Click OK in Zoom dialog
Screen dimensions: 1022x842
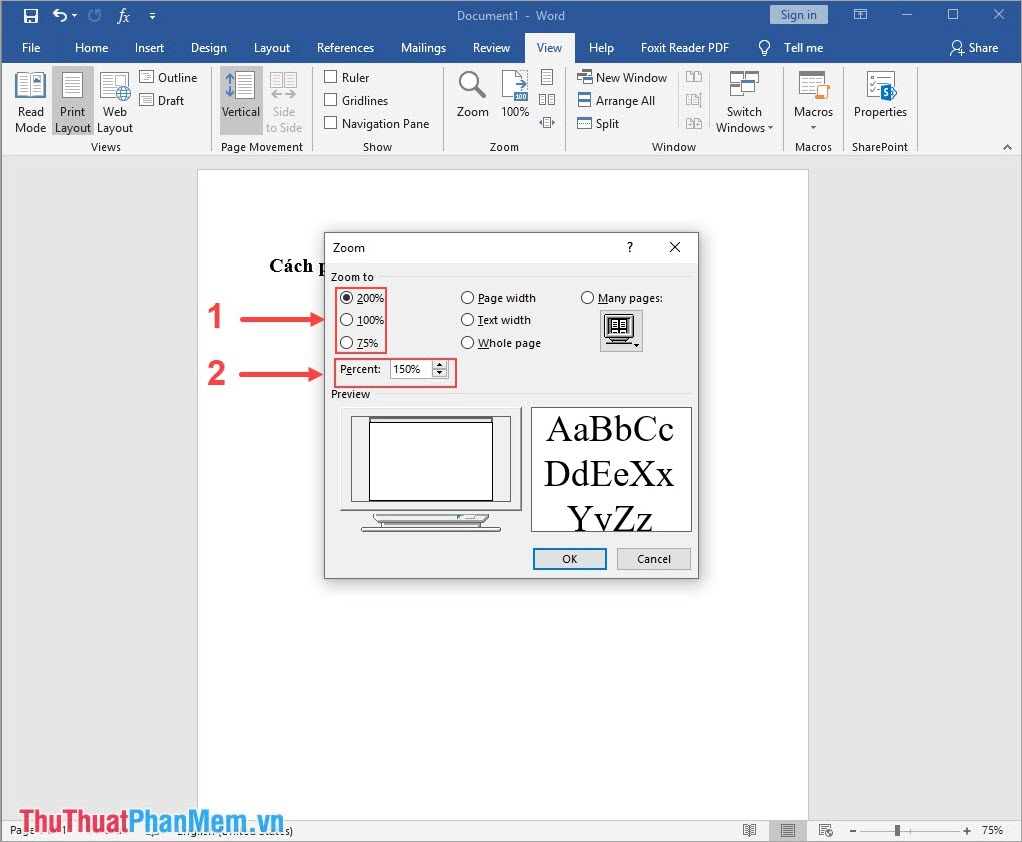point(570,559)
